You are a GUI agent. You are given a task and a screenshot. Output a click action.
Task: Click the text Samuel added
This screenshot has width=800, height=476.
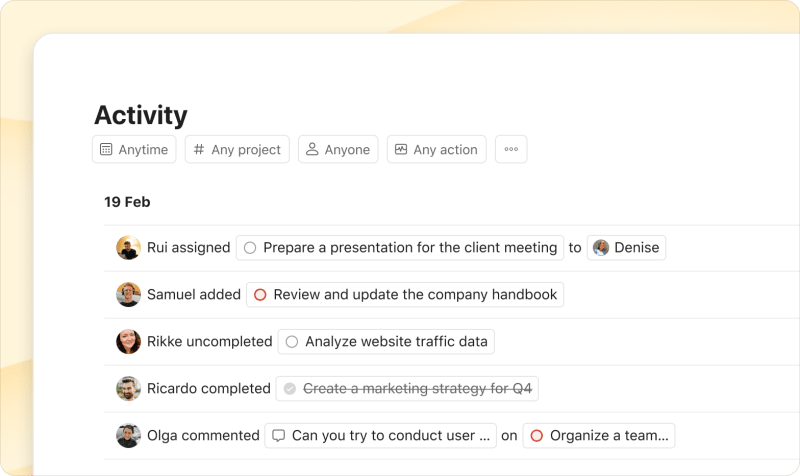pos(194,294)
